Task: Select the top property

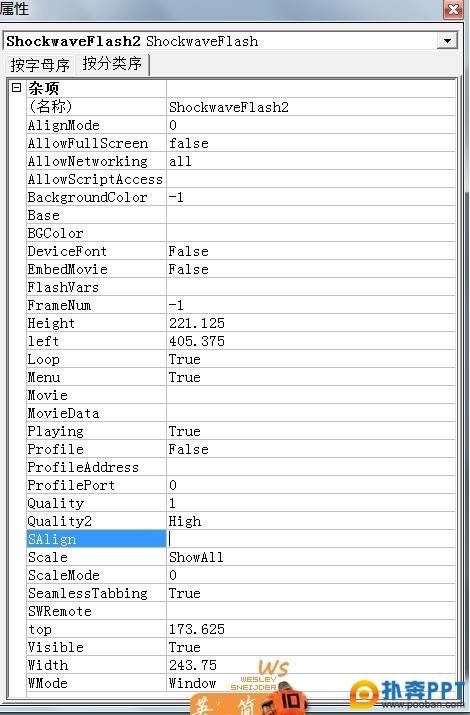Action: 96,629
